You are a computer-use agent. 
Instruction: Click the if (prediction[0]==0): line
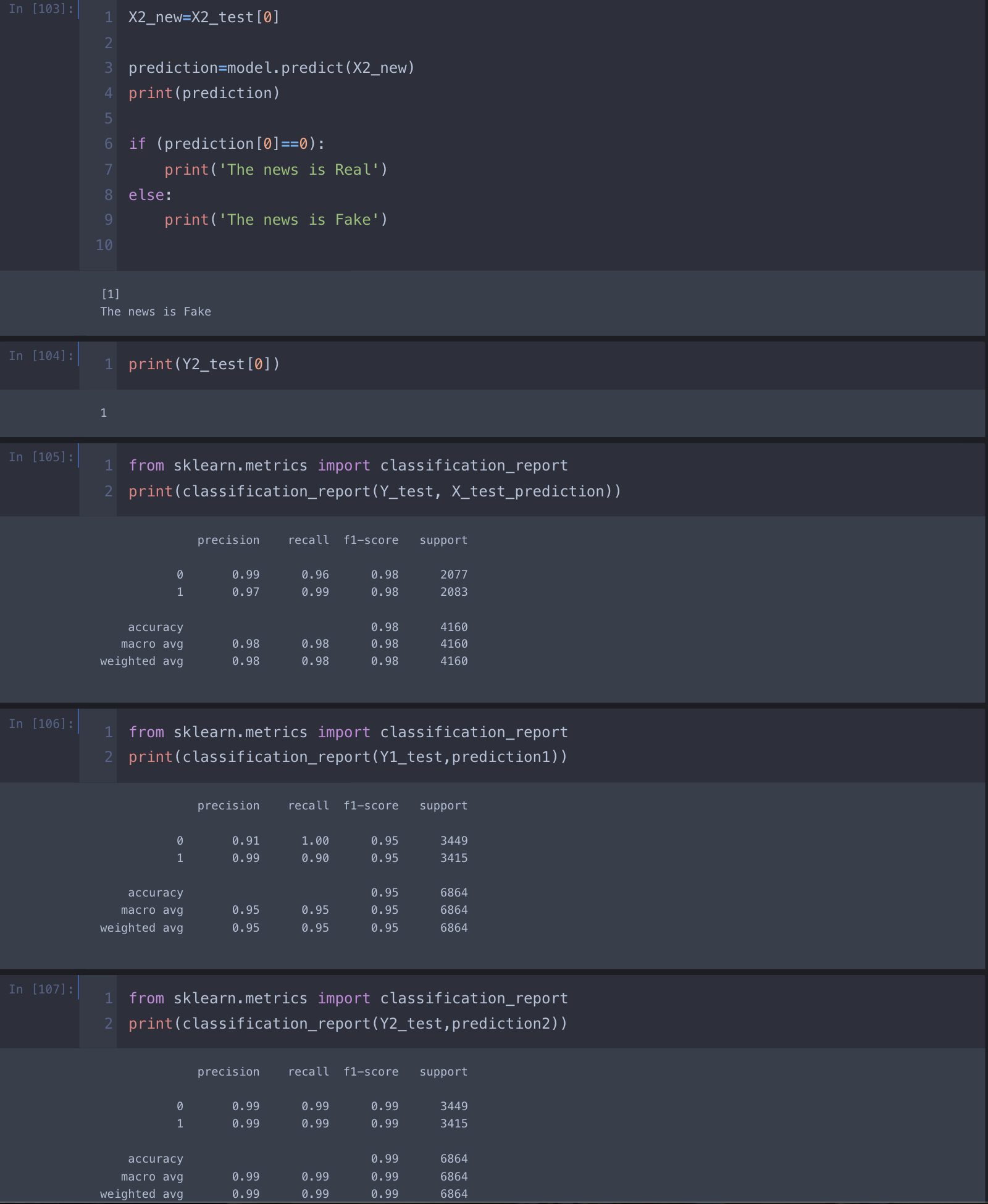(x=226, y=144)
